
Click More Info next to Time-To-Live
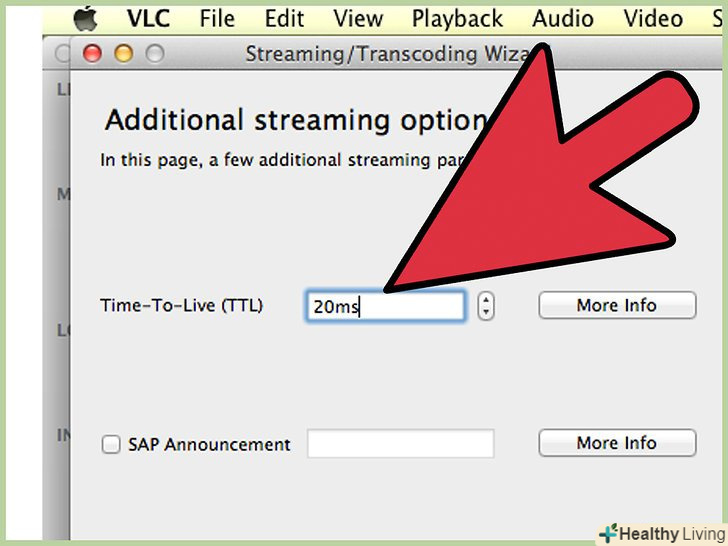(617, 305)
